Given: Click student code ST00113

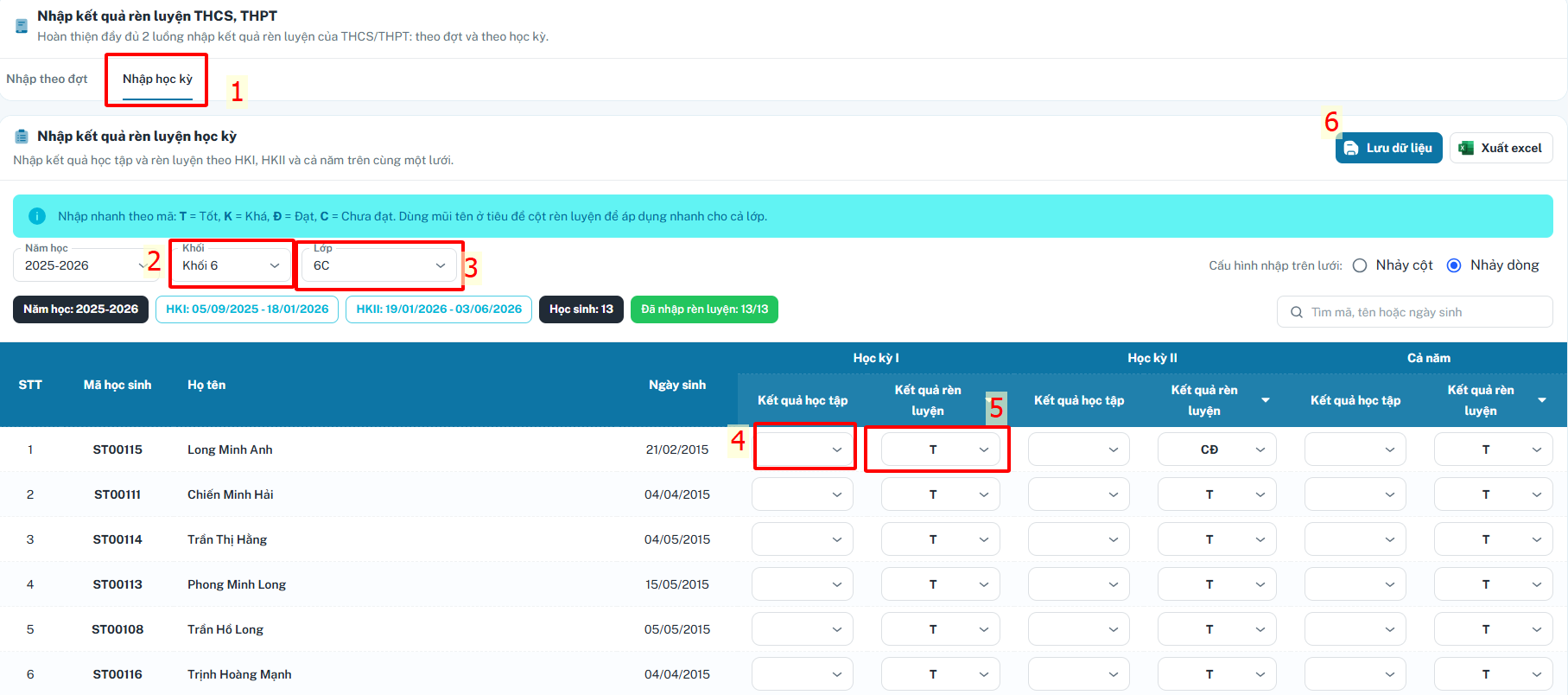Looking at the screenshot, I should [x=117, y=584].
